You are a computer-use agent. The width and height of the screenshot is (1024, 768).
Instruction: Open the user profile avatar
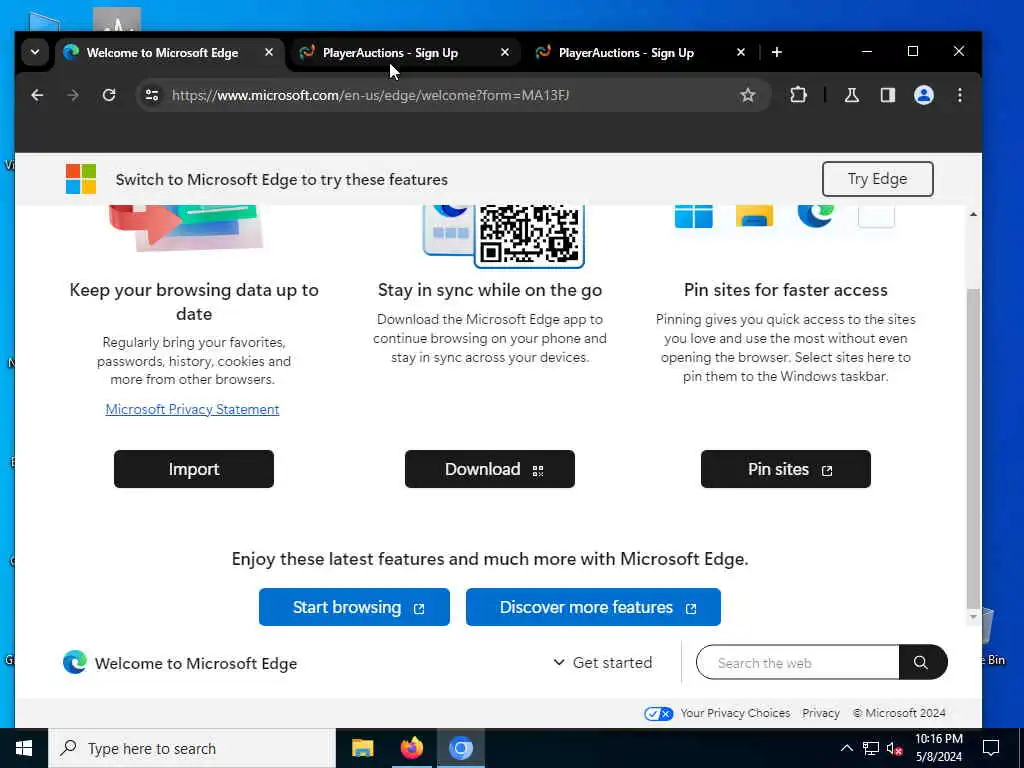click(x=923, y=95)
